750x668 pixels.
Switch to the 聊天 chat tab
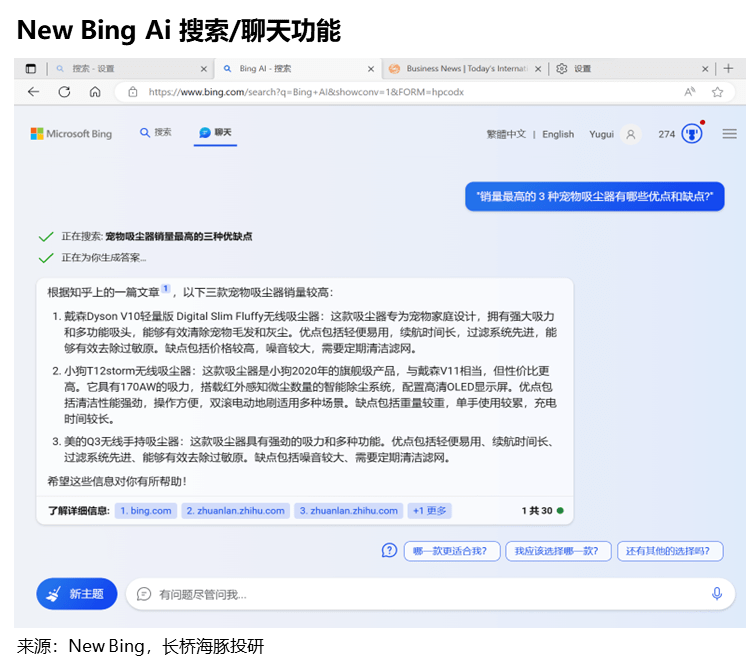tap(215, 133)
